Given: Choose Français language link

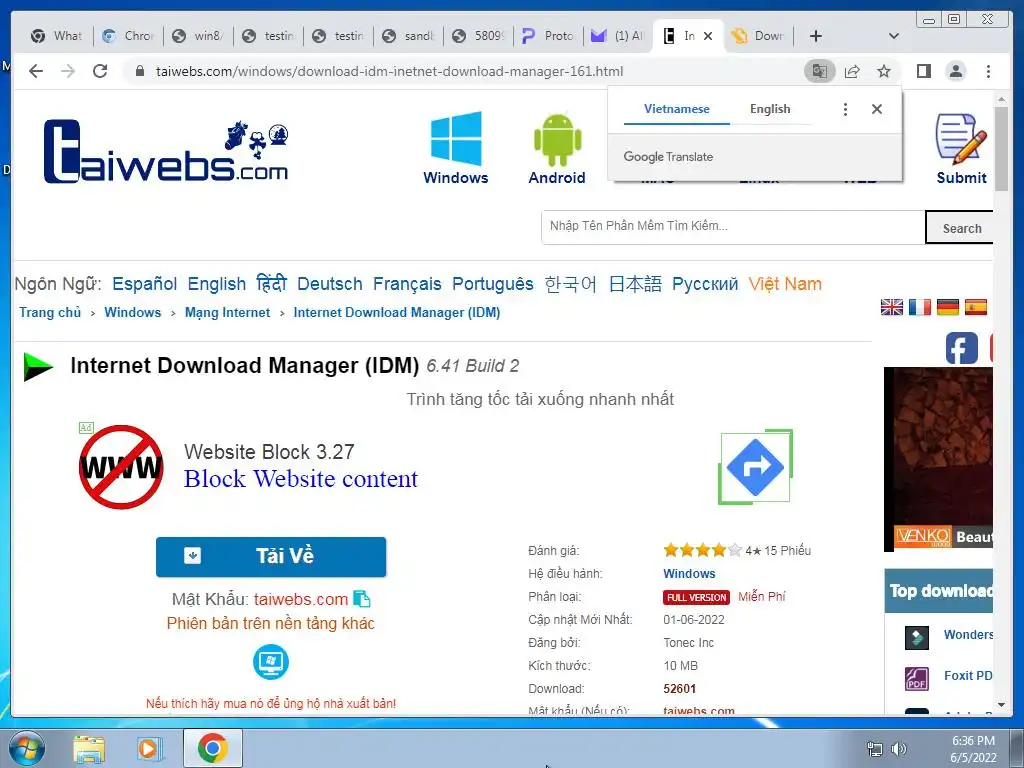Looking at the screenshot, I should pyautogui.click(x=407, y=284).
